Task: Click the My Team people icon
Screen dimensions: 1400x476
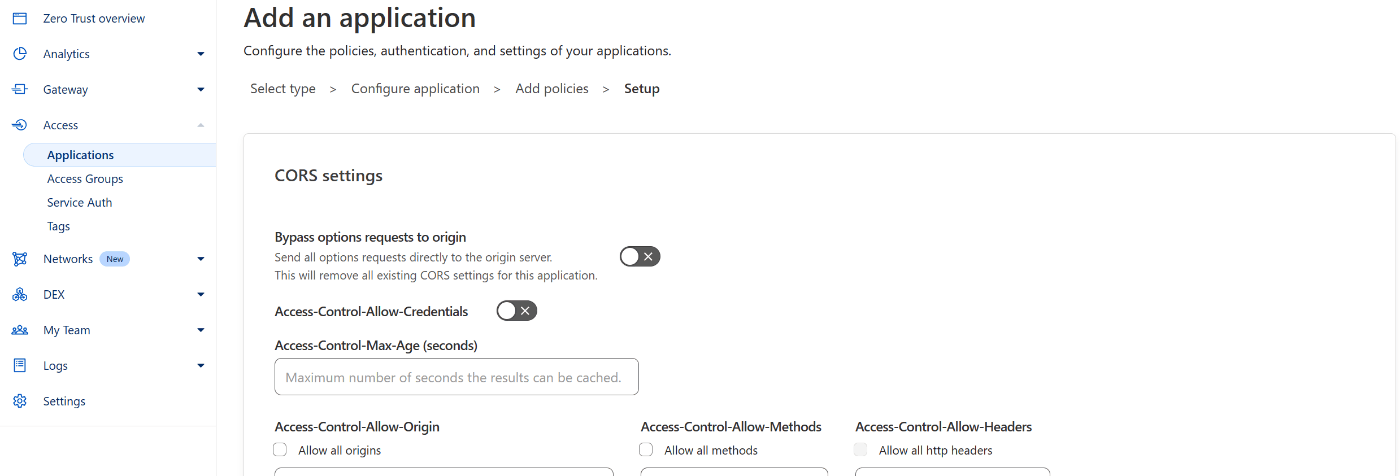Action: tap(19, 330)
